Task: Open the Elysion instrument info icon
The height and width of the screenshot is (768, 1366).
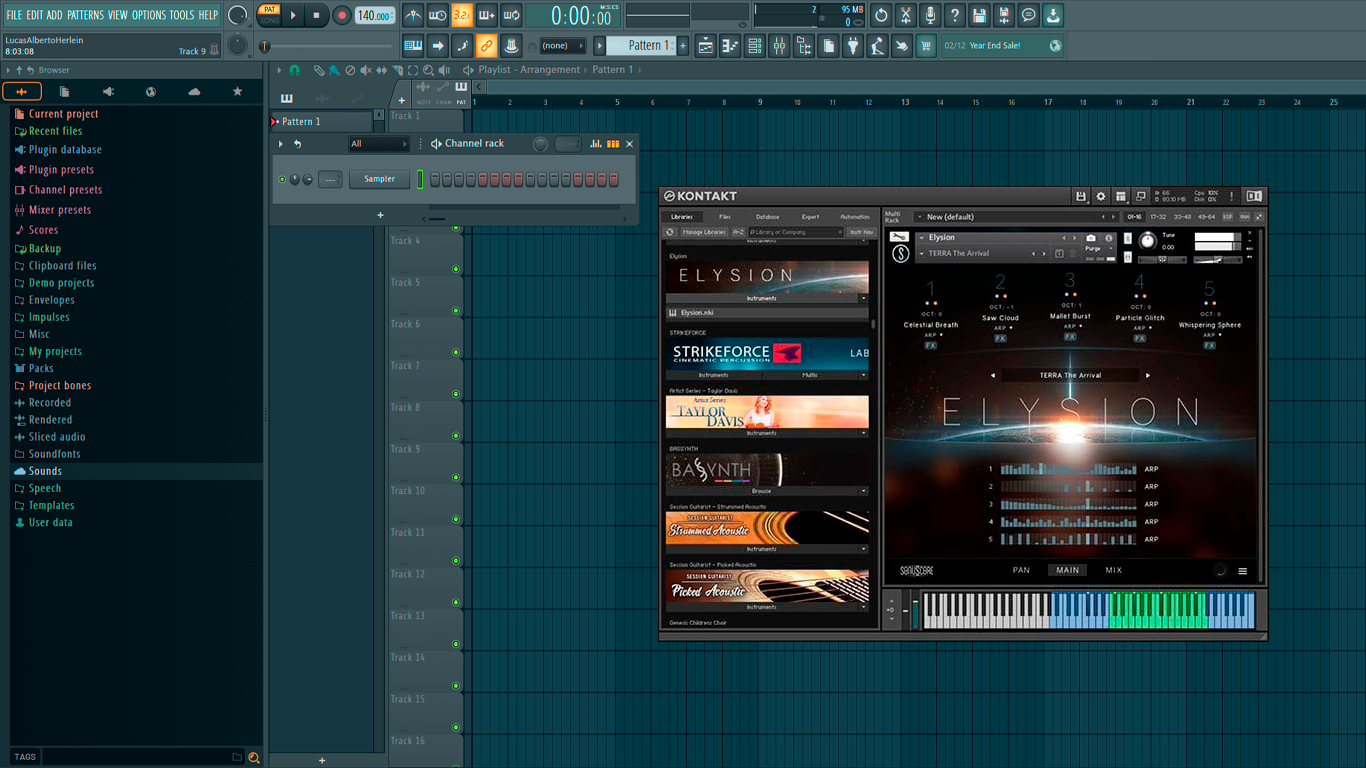Action: 1109,238
